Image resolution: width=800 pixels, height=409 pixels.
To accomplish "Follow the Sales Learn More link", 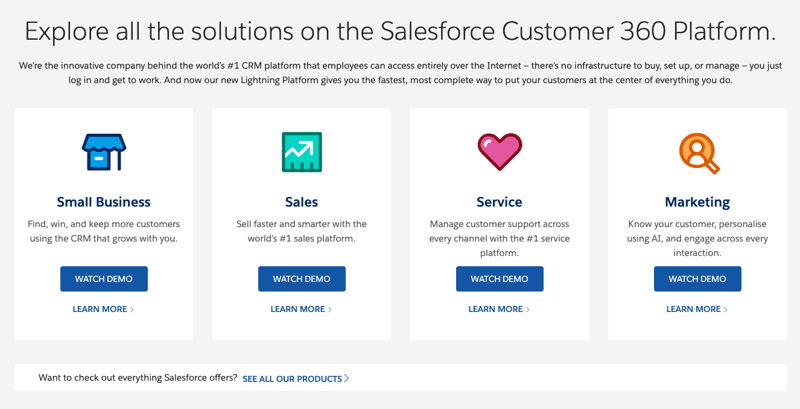I will pos(298,310).
